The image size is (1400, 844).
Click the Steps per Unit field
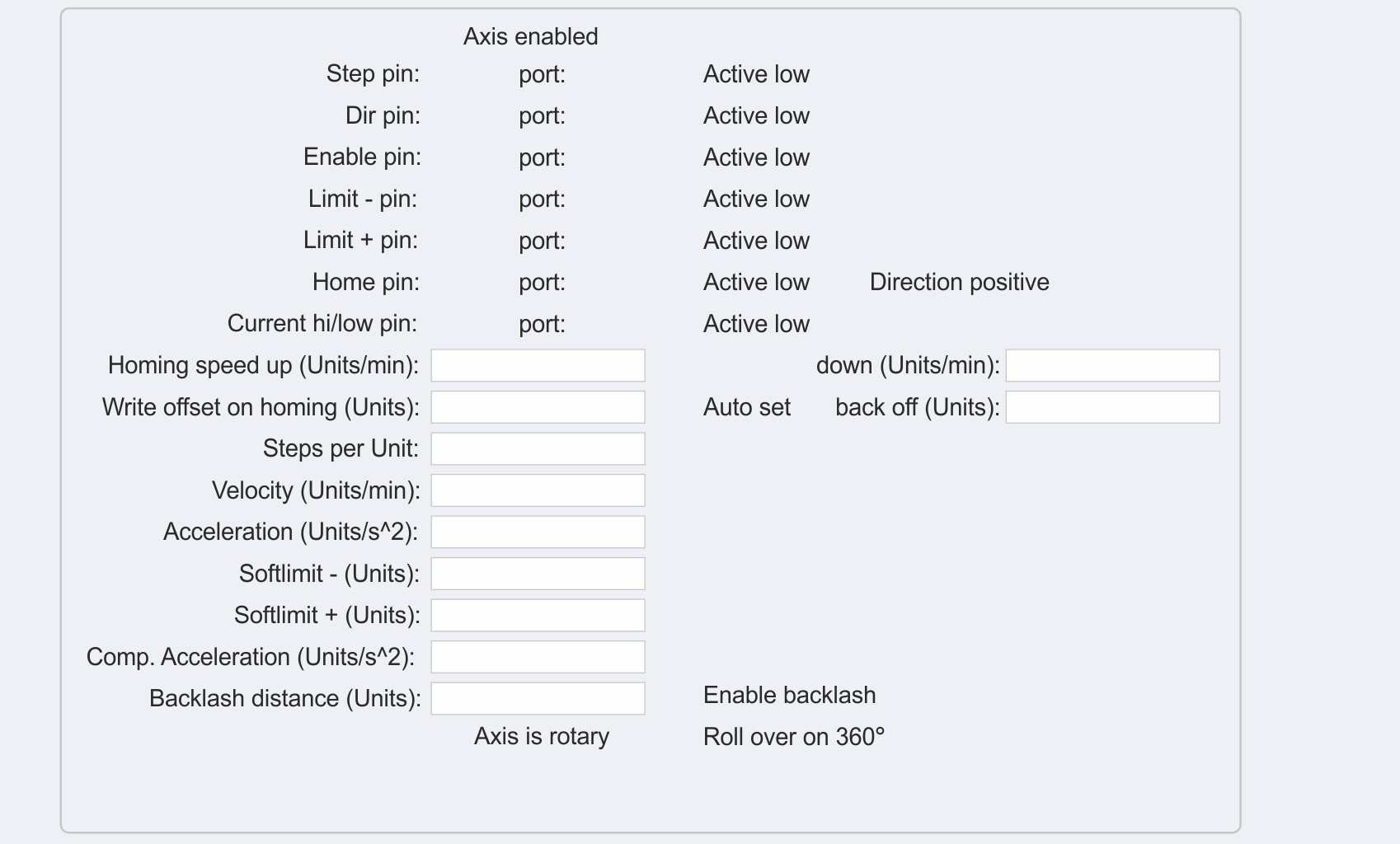538,448
